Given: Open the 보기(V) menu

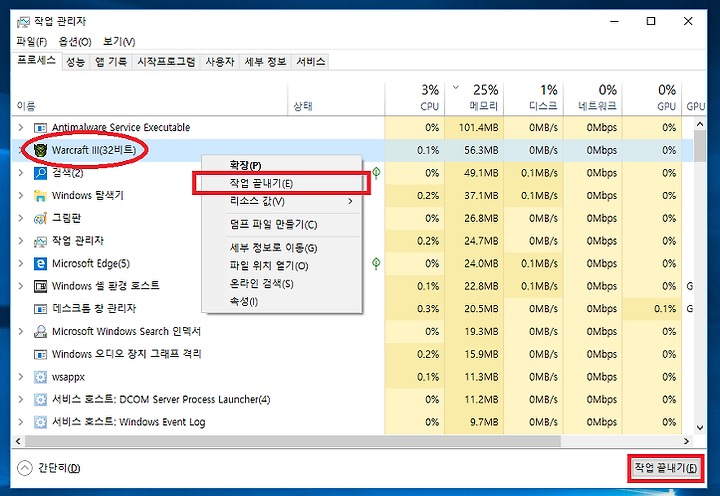Looking at the screenshot, I should 119,42.
